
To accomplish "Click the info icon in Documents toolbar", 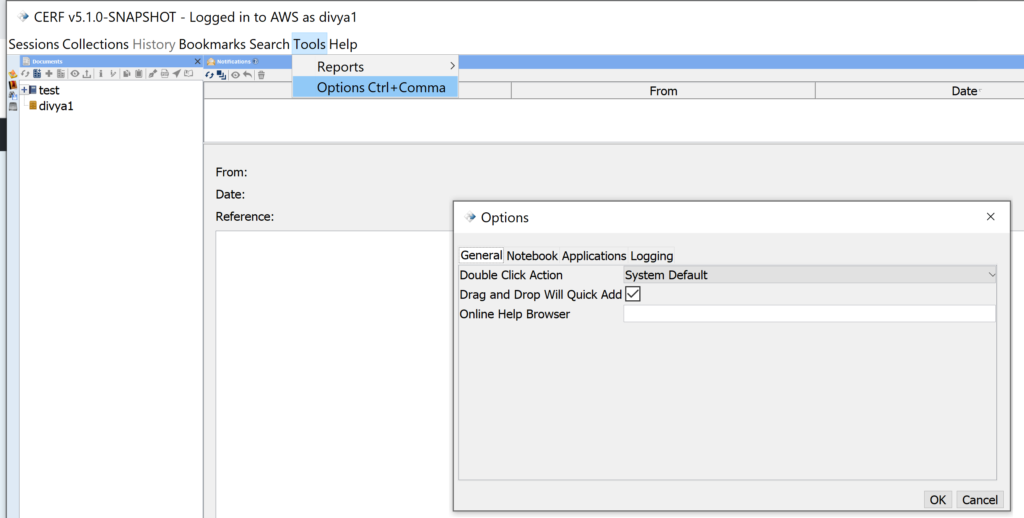I will point(101,74).
